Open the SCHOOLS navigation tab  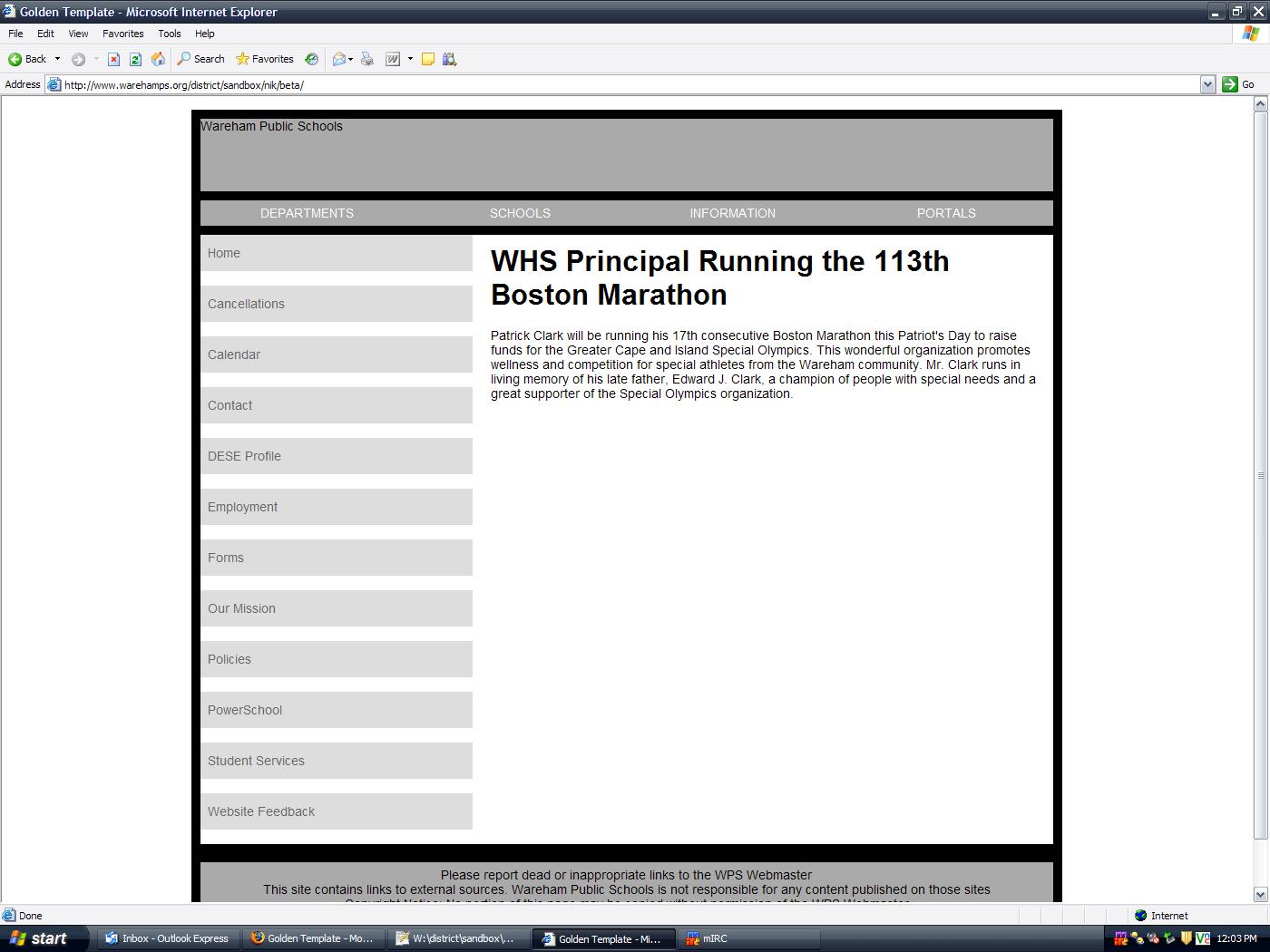[520, 213]
